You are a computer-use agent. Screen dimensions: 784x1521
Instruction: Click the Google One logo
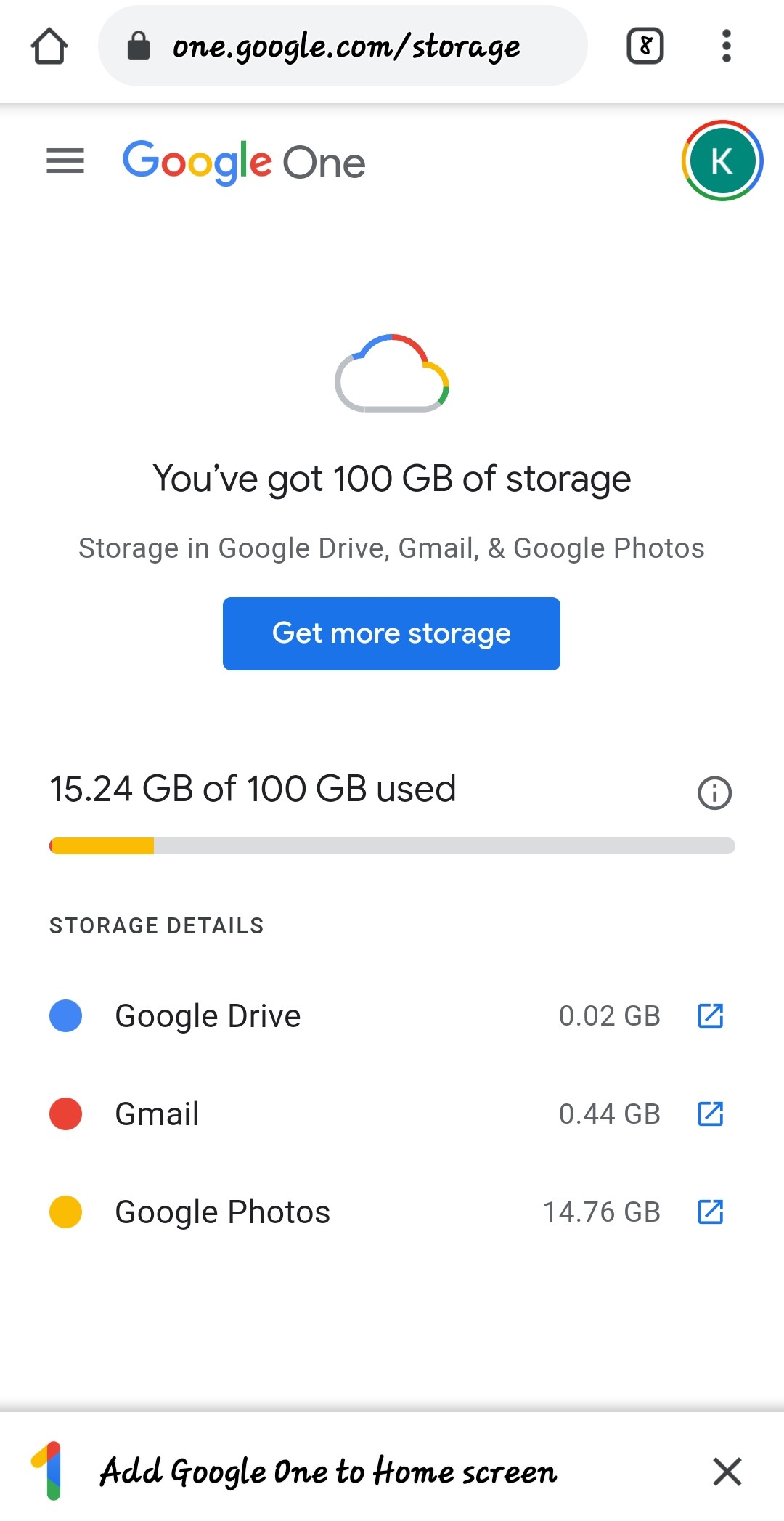click(244, 162)
